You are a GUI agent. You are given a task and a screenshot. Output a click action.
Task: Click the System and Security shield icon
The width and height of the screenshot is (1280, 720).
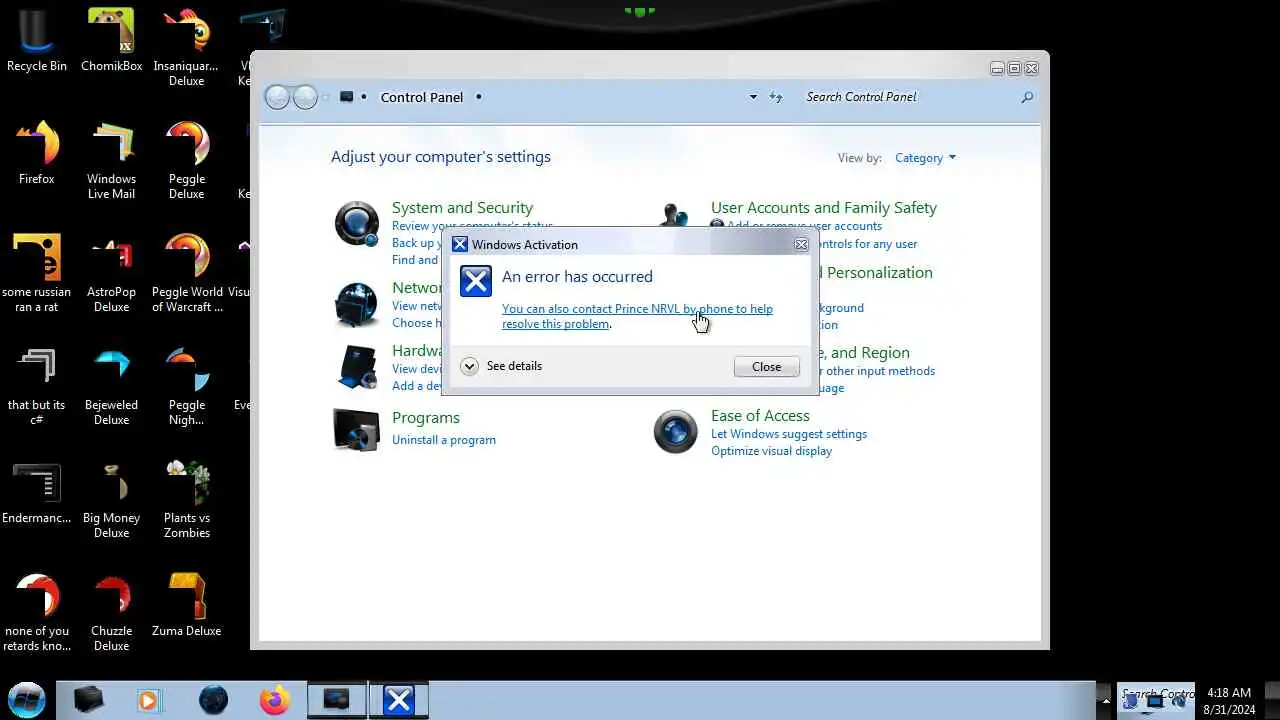point(357,223)
